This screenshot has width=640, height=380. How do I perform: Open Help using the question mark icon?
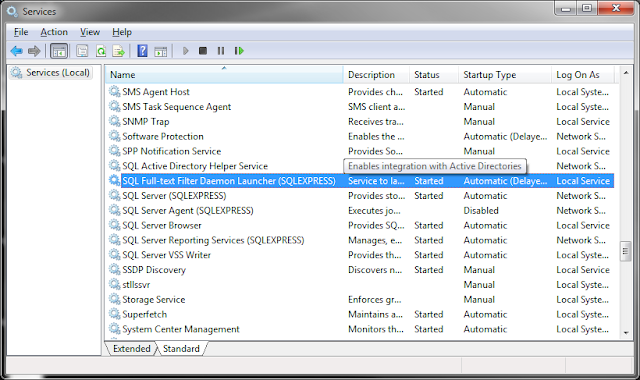[x=142, y=51]
